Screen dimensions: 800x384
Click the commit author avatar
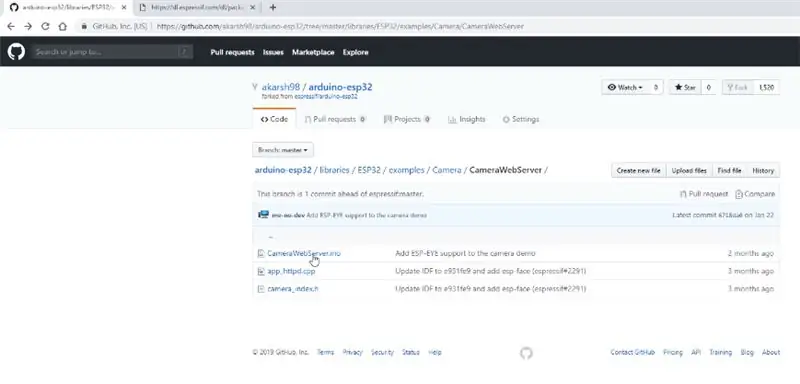(x=263, y=215)
